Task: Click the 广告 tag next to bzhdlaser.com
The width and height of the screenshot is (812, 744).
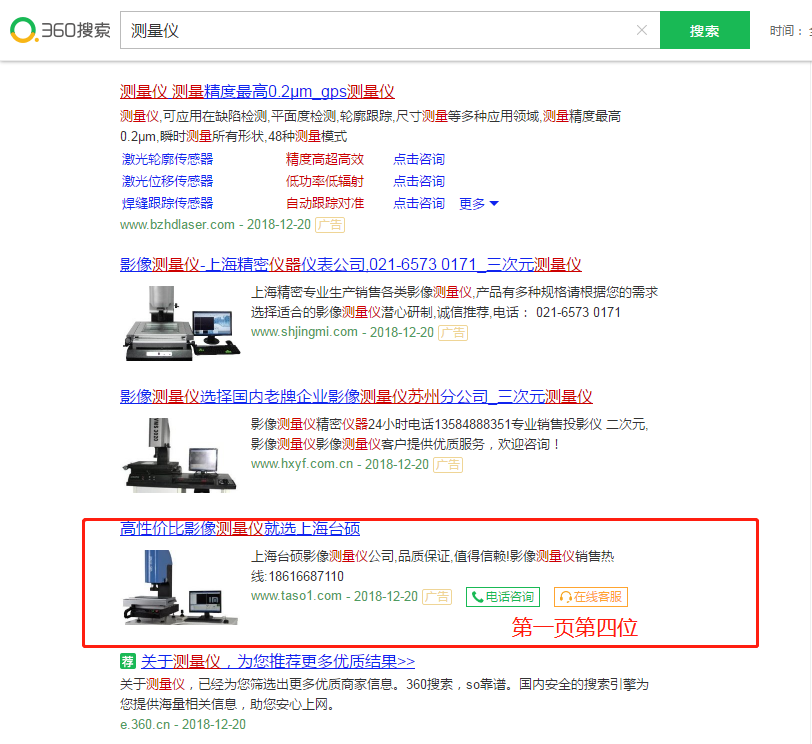Action: coord(330,225)
